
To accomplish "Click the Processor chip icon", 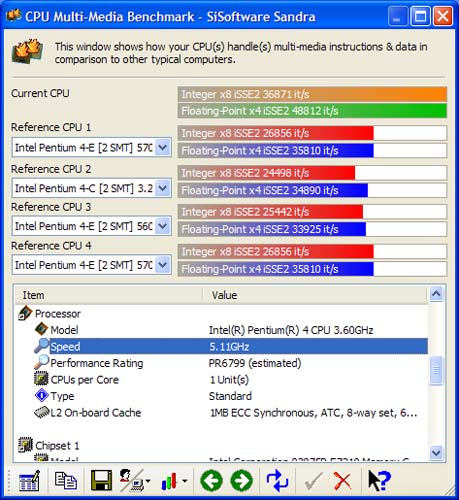I will (25, 313).
